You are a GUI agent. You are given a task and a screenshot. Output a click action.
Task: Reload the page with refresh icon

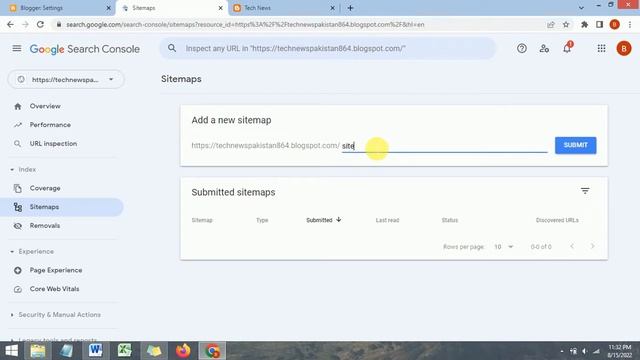pyautogui.click(x=40, y=24)
